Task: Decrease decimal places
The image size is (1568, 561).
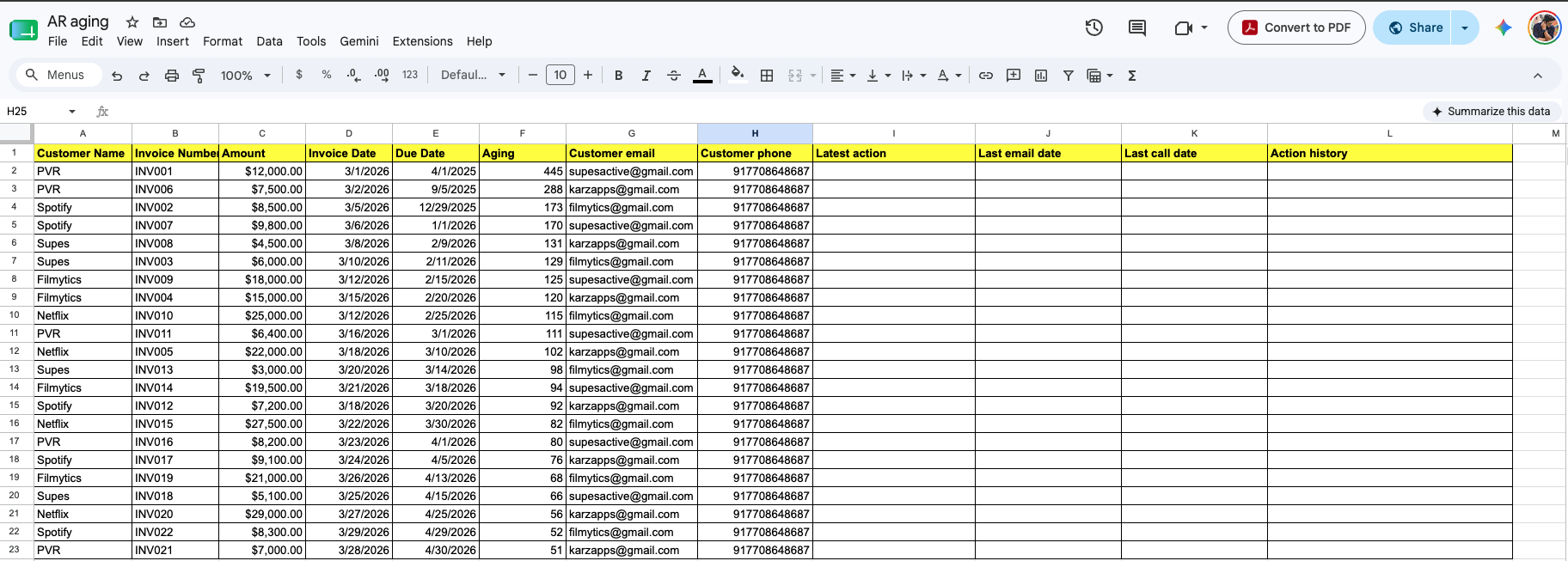Action: [x=353, y=76]
